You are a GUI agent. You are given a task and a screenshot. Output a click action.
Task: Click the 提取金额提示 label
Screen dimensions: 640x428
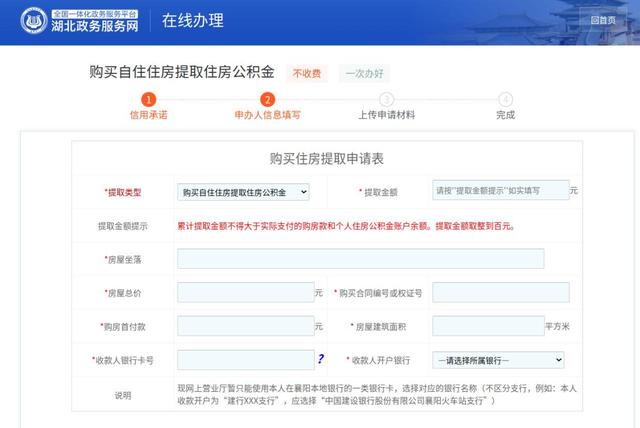123,226
